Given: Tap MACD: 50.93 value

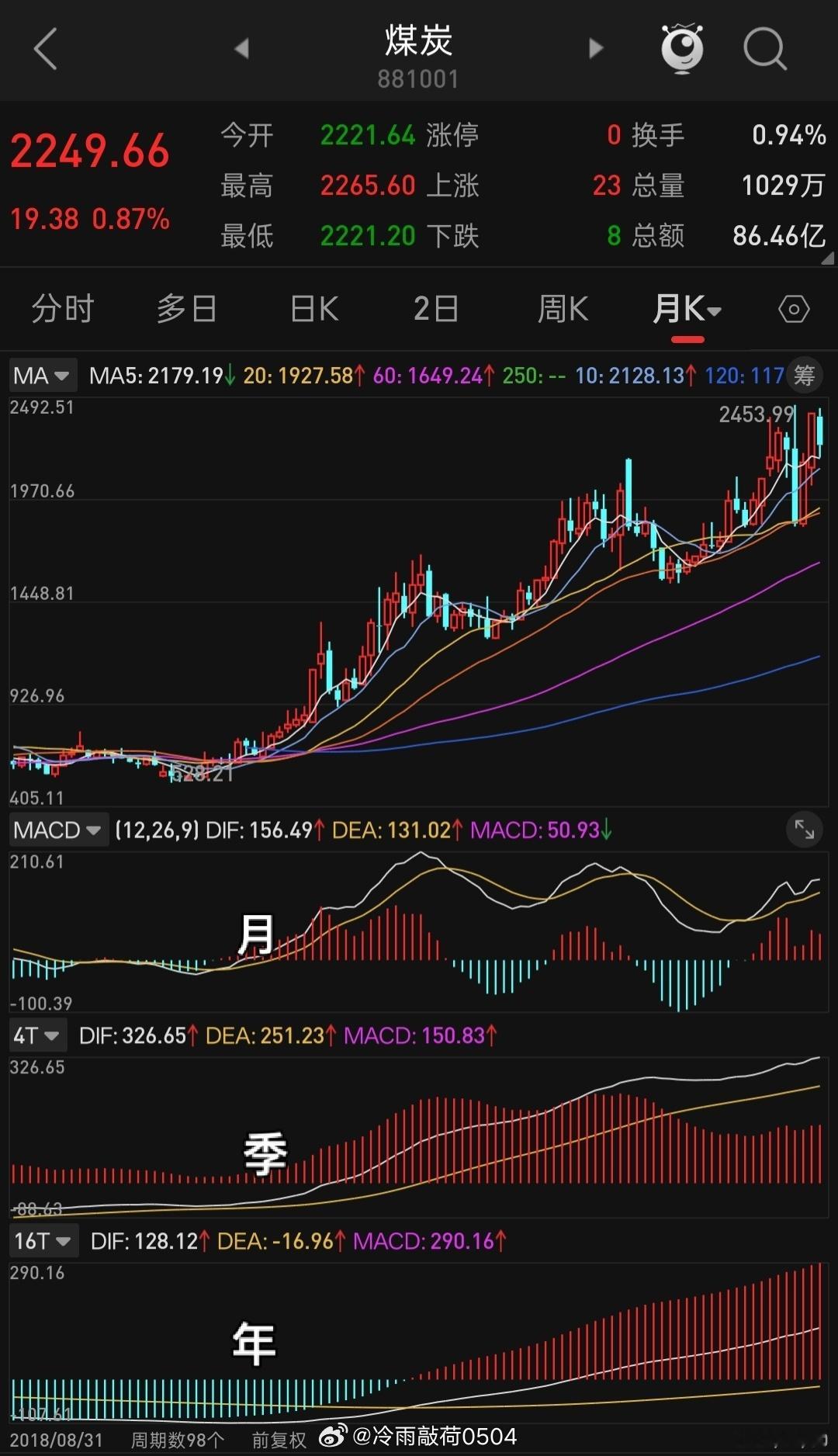Looking at the screenshot, I should tap(542, 830).
